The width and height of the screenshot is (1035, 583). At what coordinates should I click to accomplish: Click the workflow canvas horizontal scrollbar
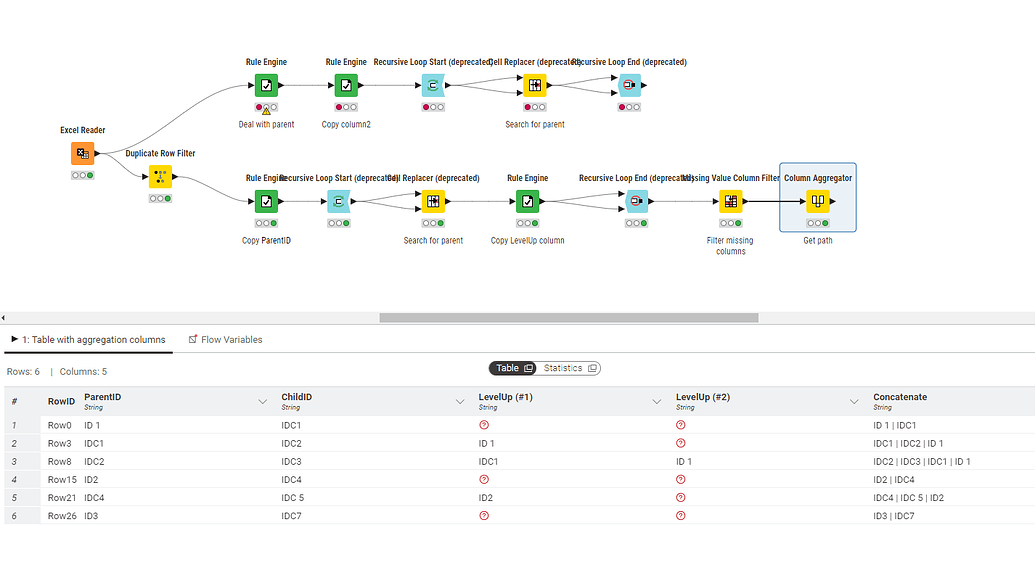[570, 317]
